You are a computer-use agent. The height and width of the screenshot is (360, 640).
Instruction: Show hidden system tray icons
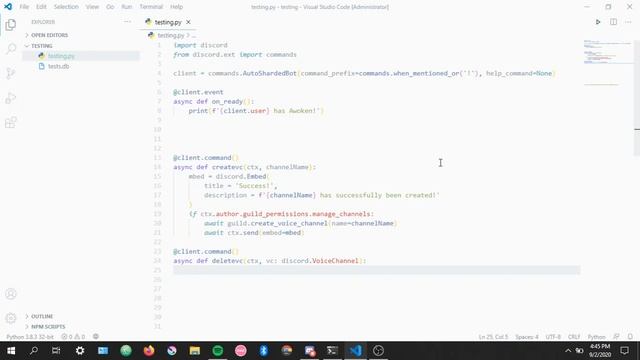[x=568, y=351]
